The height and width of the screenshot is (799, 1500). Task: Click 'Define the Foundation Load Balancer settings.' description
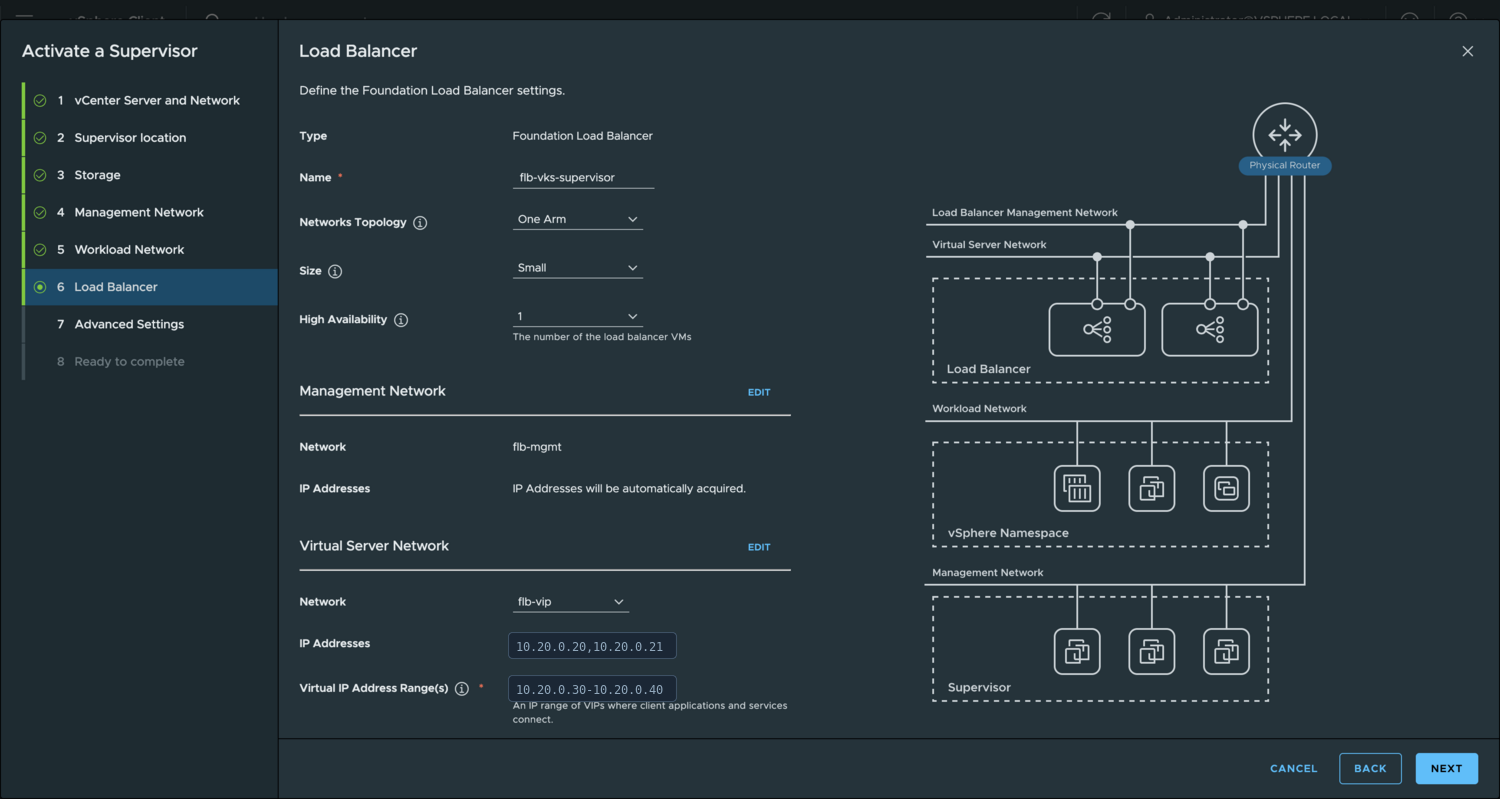432,91
